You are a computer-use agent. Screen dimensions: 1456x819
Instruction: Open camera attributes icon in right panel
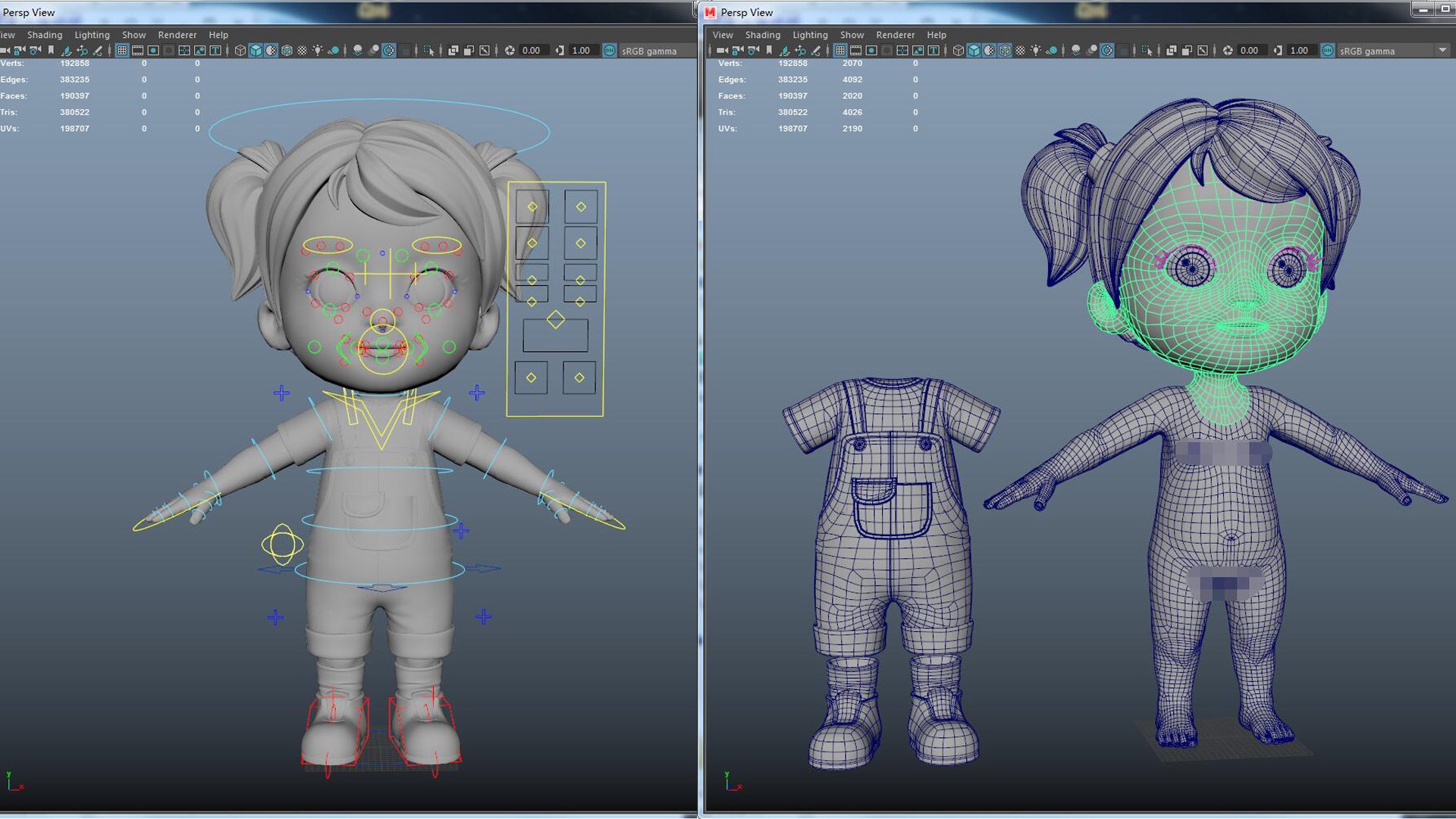[753, 51]
